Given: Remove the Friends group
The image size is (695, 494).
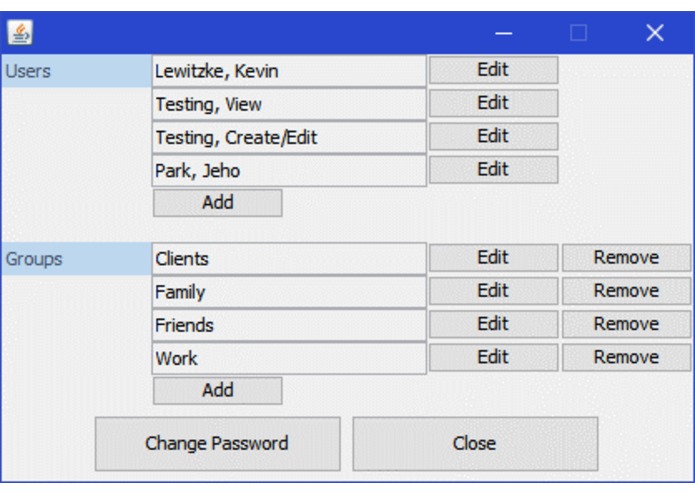Looking at the screenshot, I should 626,324.
